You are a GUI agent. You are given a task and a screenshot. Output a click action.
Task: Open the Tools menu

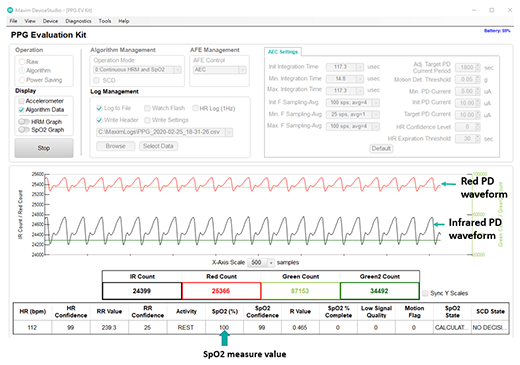pos(105,21)
